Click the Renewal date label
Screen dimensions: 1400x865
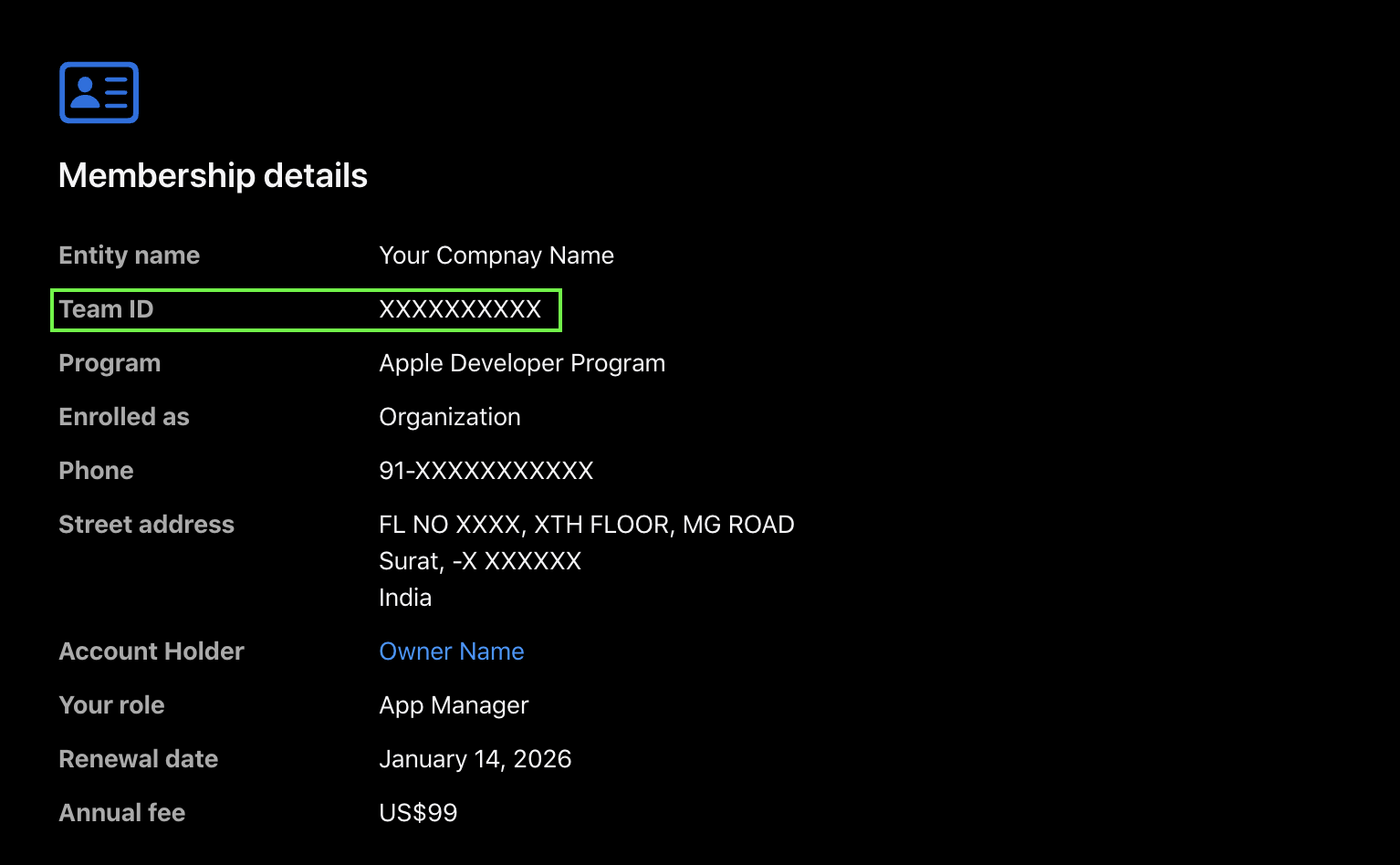coord(138,759)
